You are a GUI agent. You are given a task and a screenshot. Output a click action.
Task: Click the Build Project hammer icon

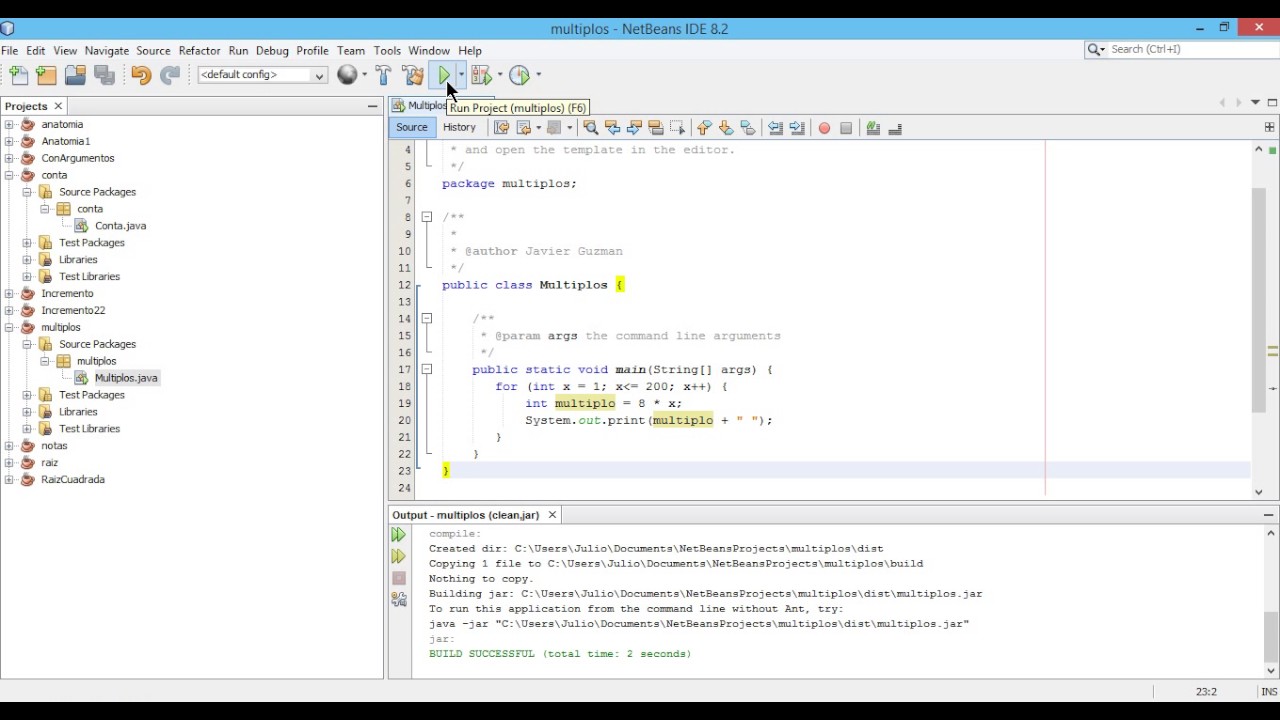[x=383, y=75]
